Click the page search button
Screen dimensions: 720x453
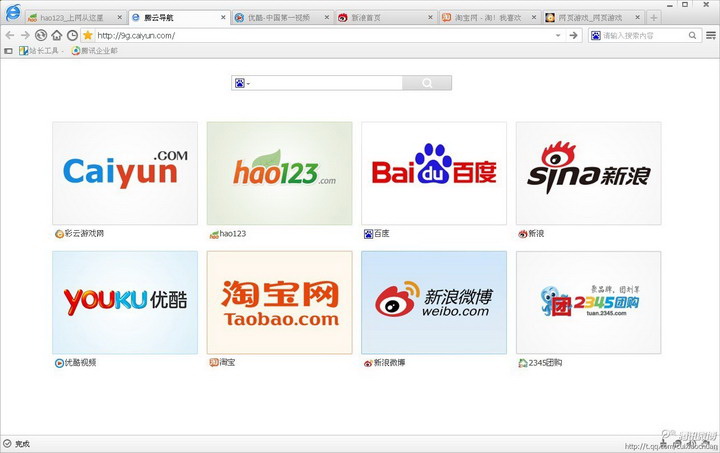coord(427,83)
